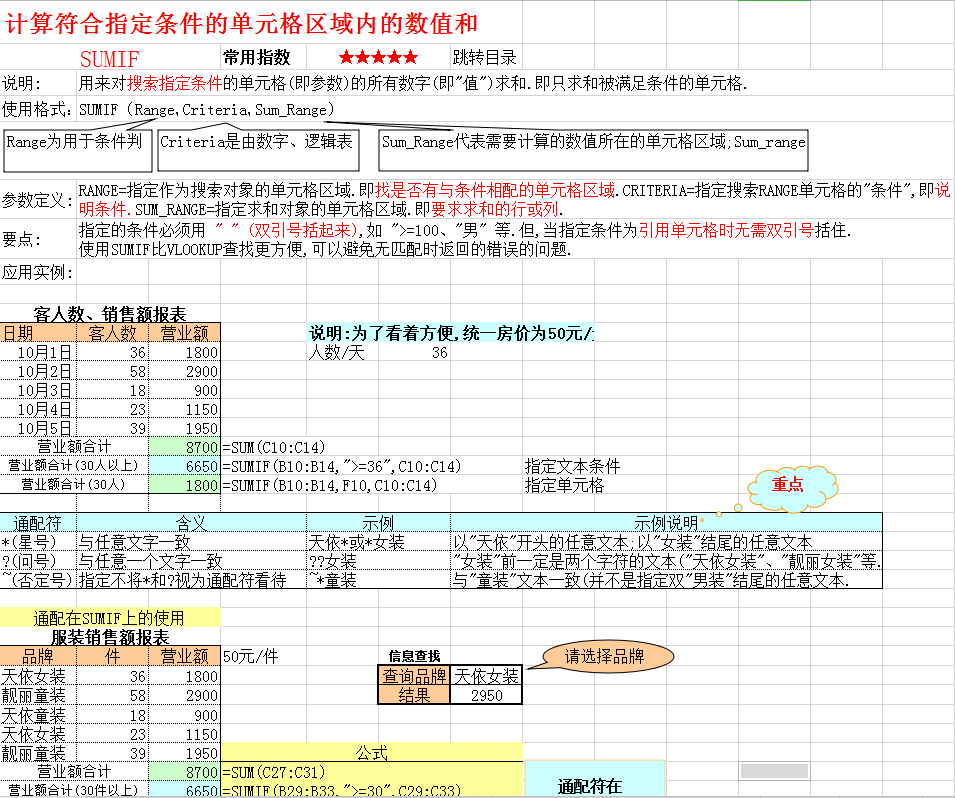Select the 查询品牌 value cell 天依女装
The height and width of the screenshot is (798, 955).
coord(486,676)
